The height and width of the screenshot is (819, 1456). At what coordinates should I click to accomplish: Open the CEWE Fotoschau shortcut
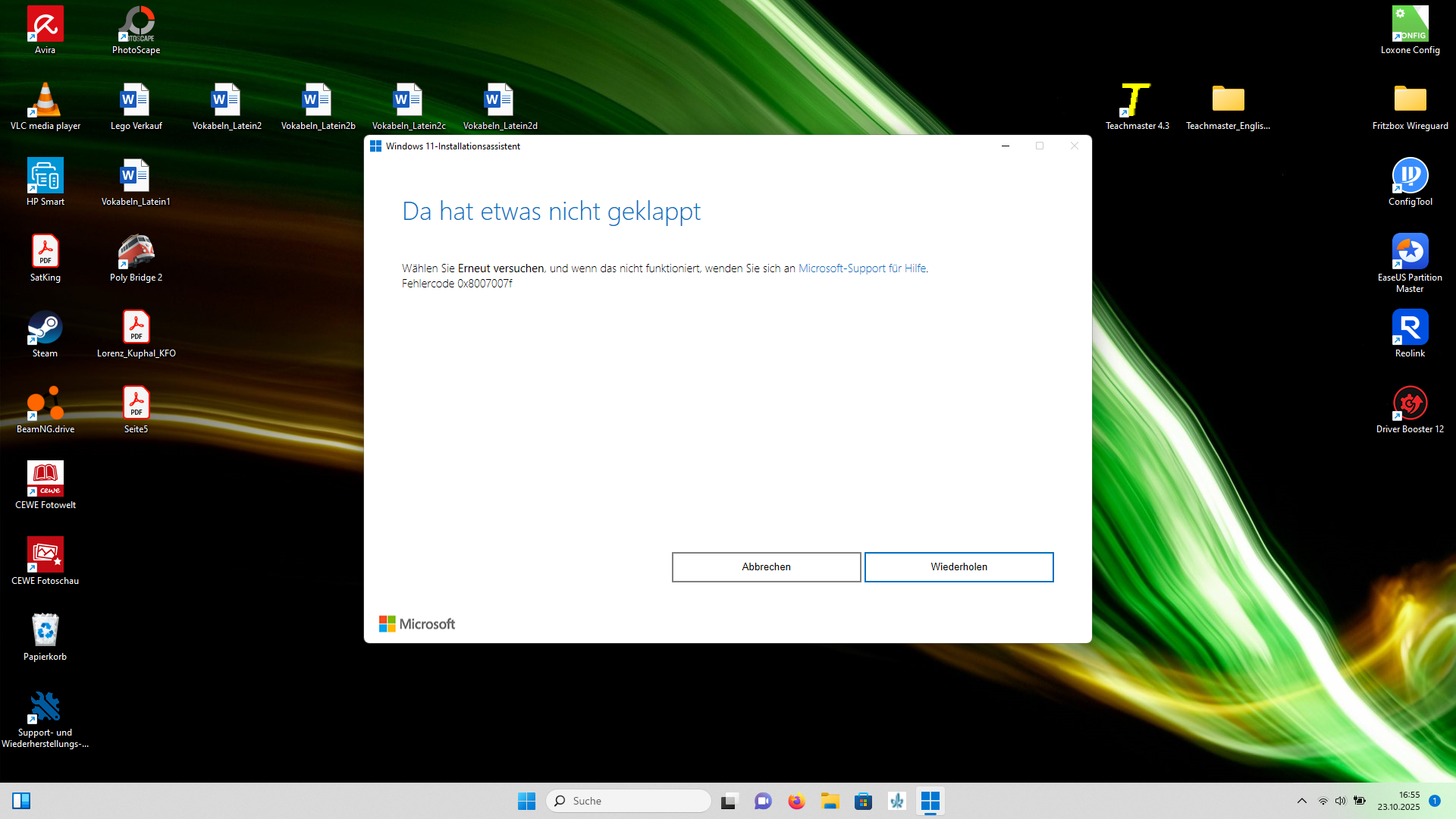[45, 561]
